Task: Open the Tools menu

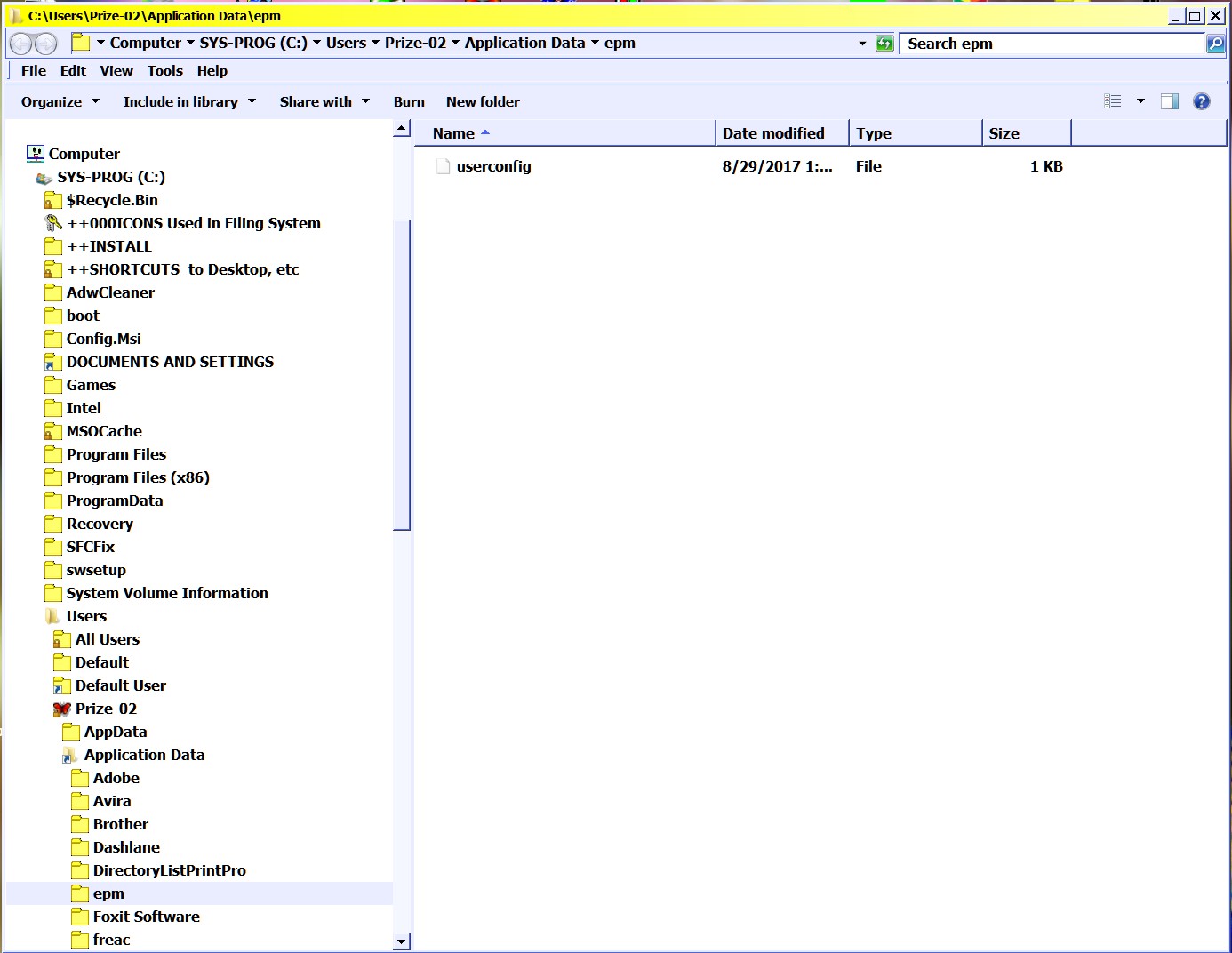Action: pyautogui.click(x=164, y=71)
